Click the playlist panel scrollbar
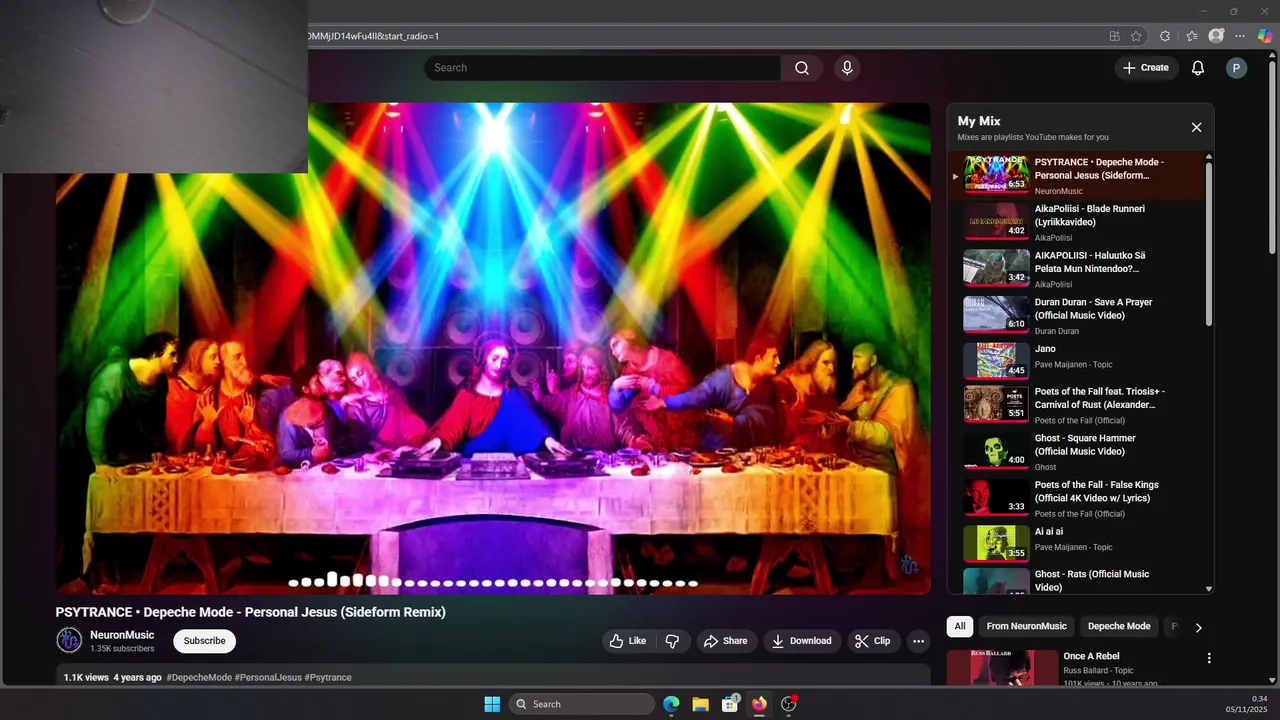The image size is (1280, 720). [1209, 243]
